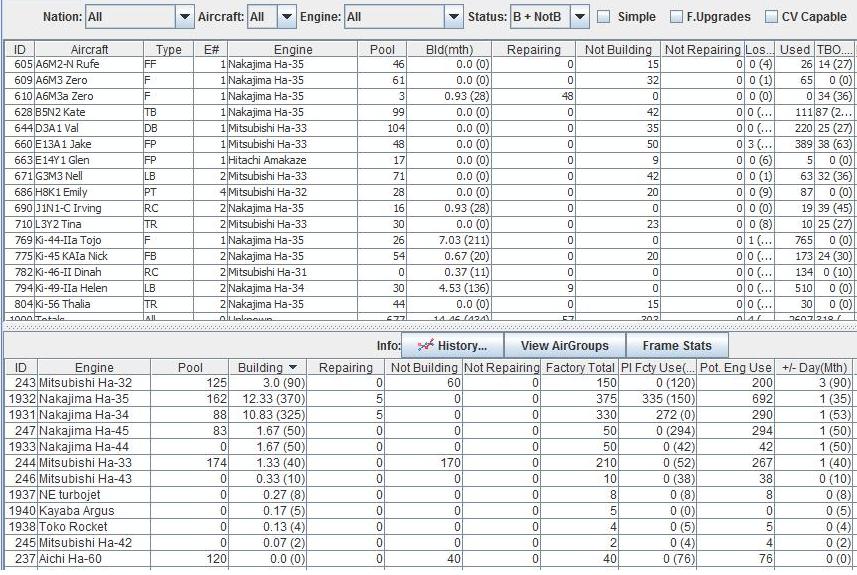Click aircraft table Repairing column header
This screenshot has width=857, height=575.
point(534,50)
